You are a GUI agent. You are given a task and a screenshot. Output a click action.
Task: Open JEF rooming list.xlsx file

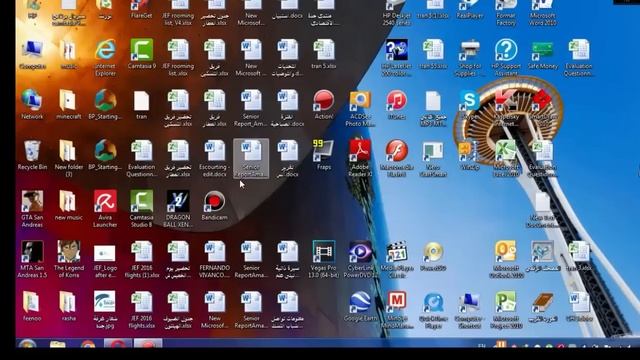point(178,58)
